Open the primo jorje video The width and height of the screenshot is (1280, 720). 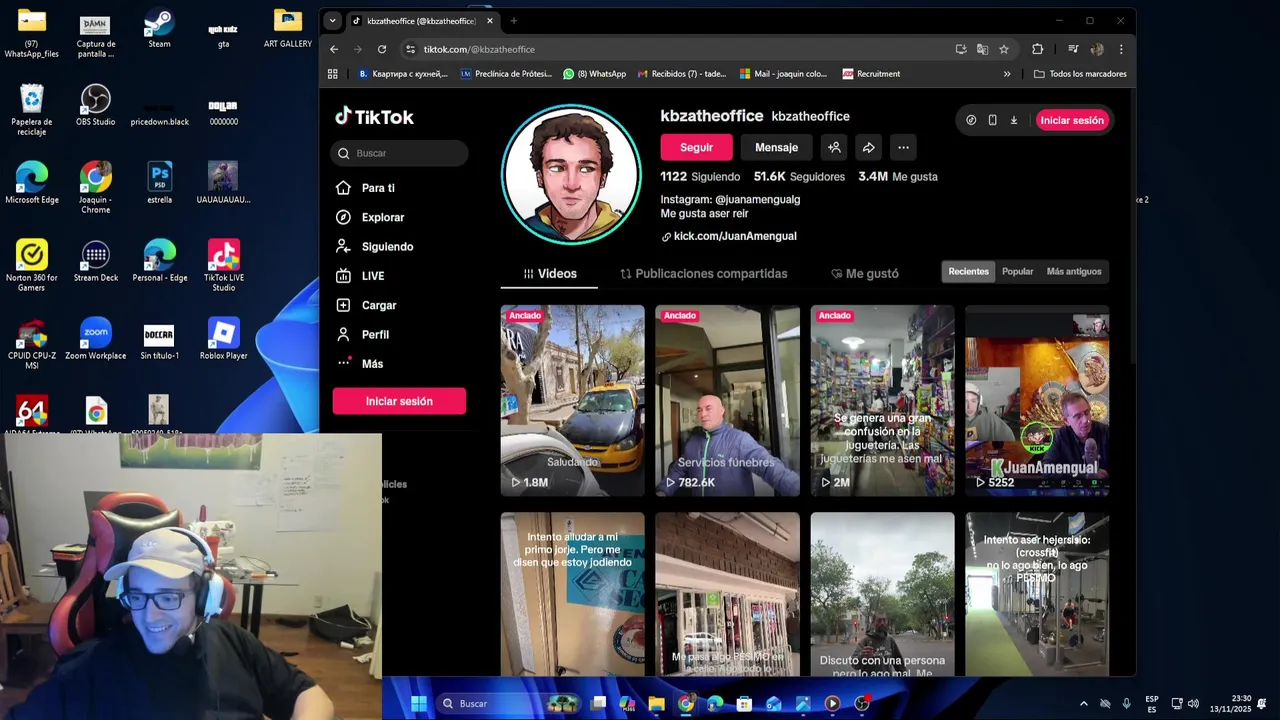point(572,595)
